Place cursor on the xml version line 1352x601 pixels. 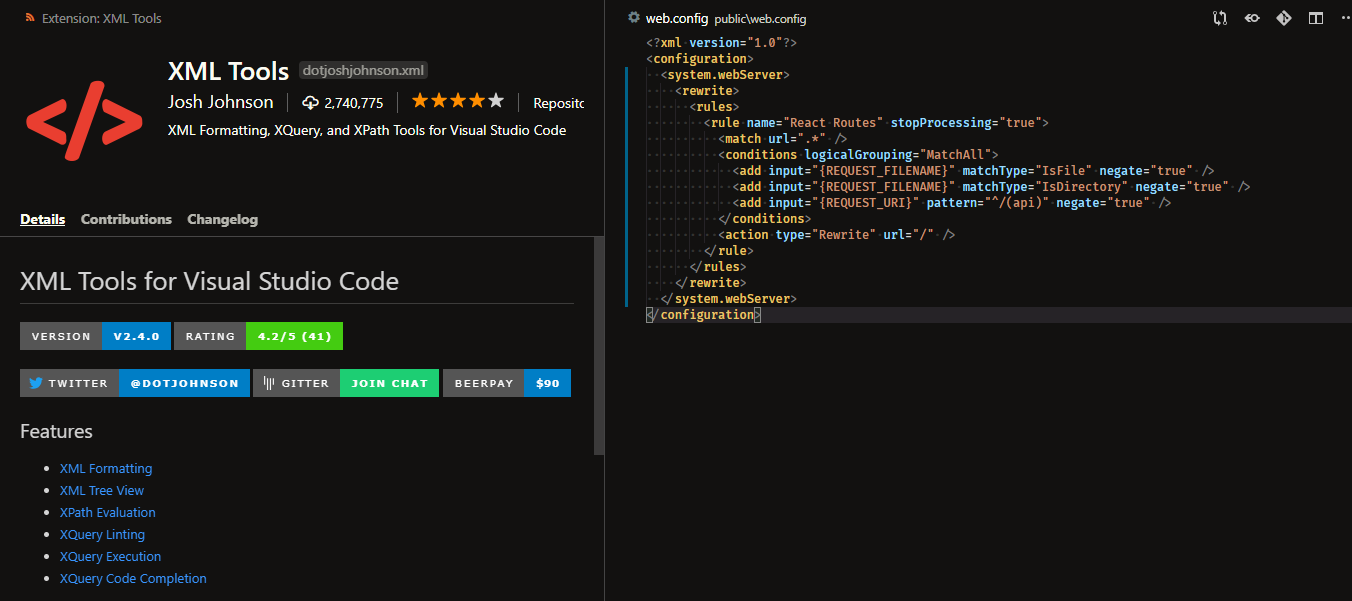(721, 42)
